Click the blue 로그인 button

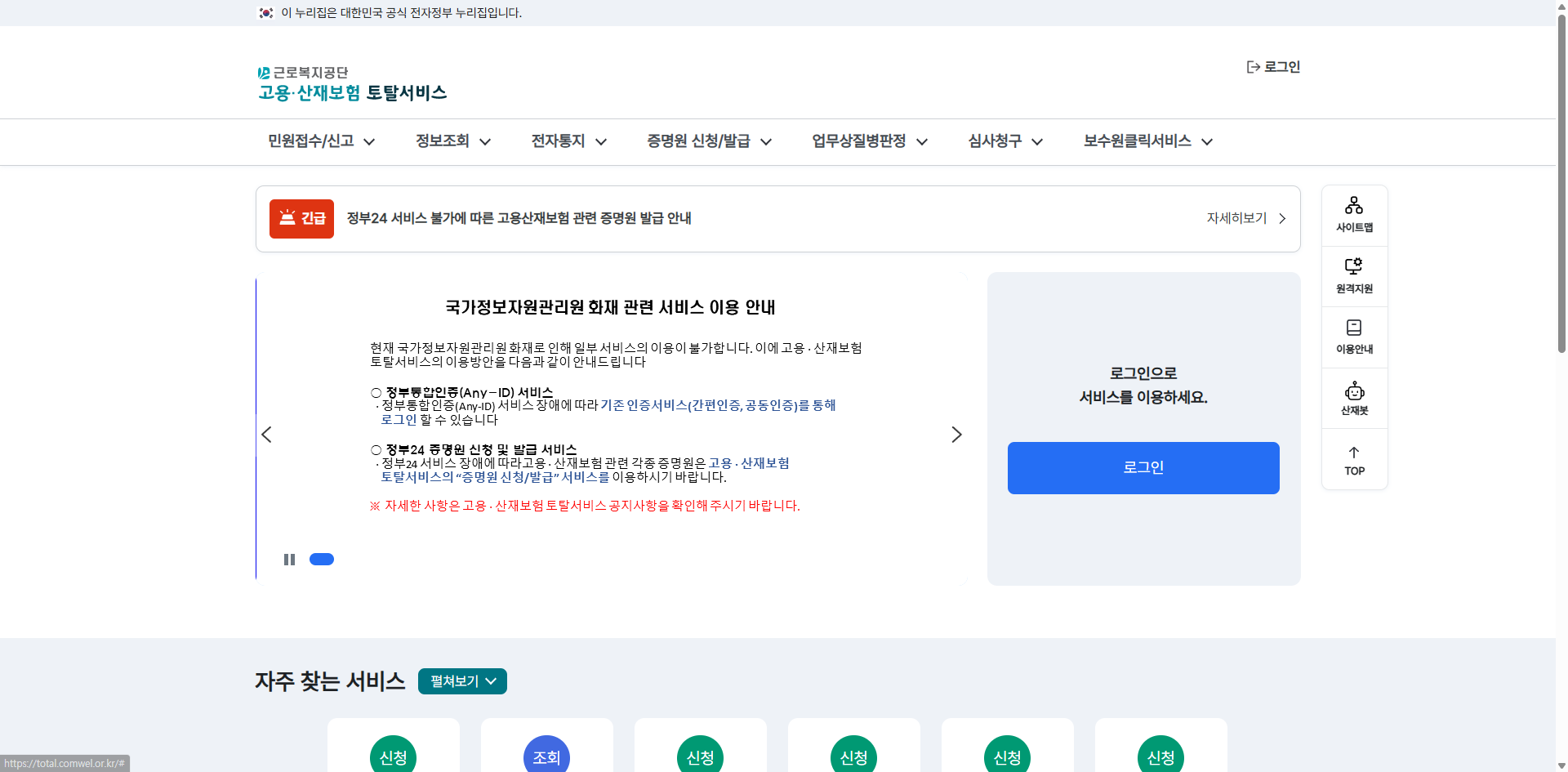pyautogui.click(x=1143, y=467)
